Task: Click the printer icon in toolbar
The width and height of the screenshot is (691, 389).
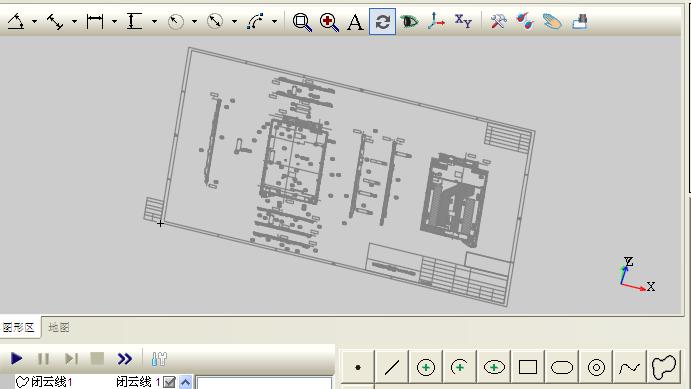Action: click(580, 21)
